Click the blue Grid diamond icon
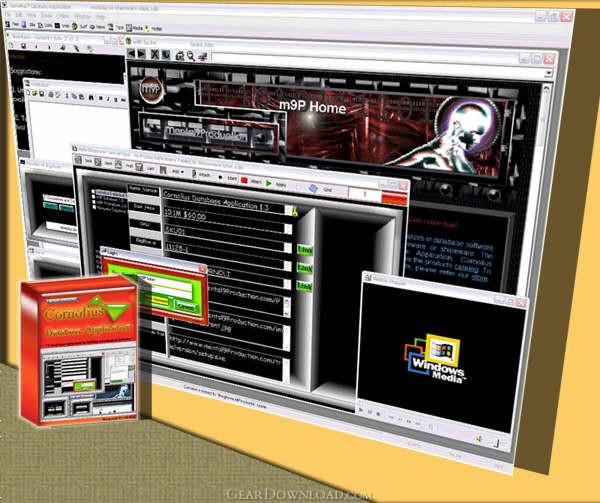The image size is (600, 503). click(313, 188)
